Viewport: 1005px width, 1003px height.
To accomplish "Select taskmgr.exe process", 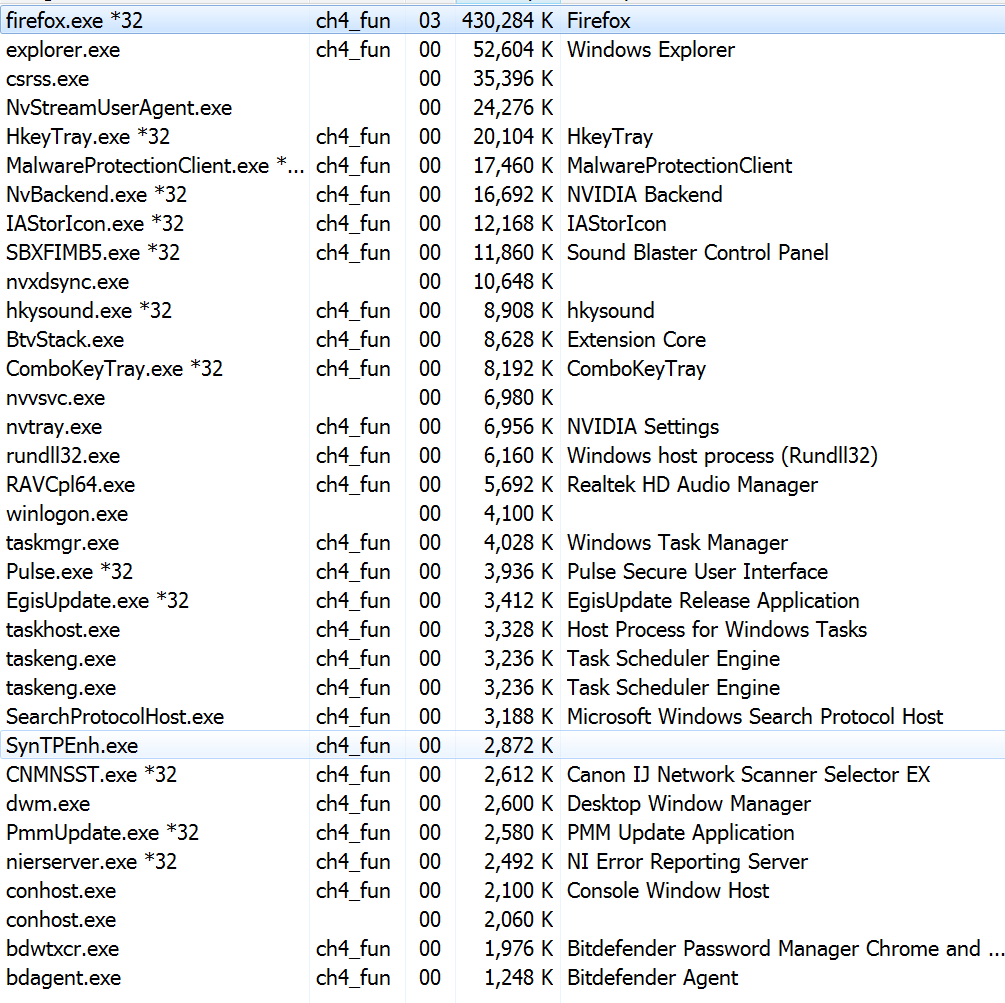I will point(62,543).
